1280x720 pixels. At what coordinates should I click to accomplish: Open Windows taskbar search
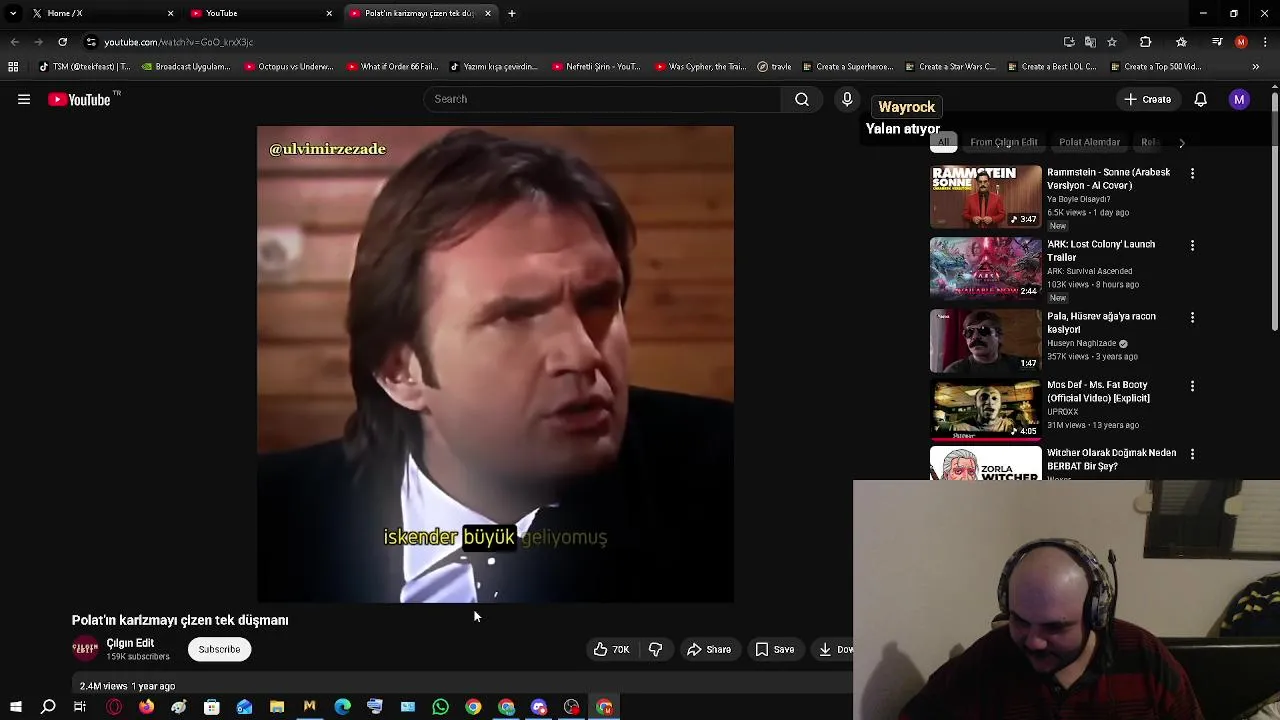click(x=48, y=707)
